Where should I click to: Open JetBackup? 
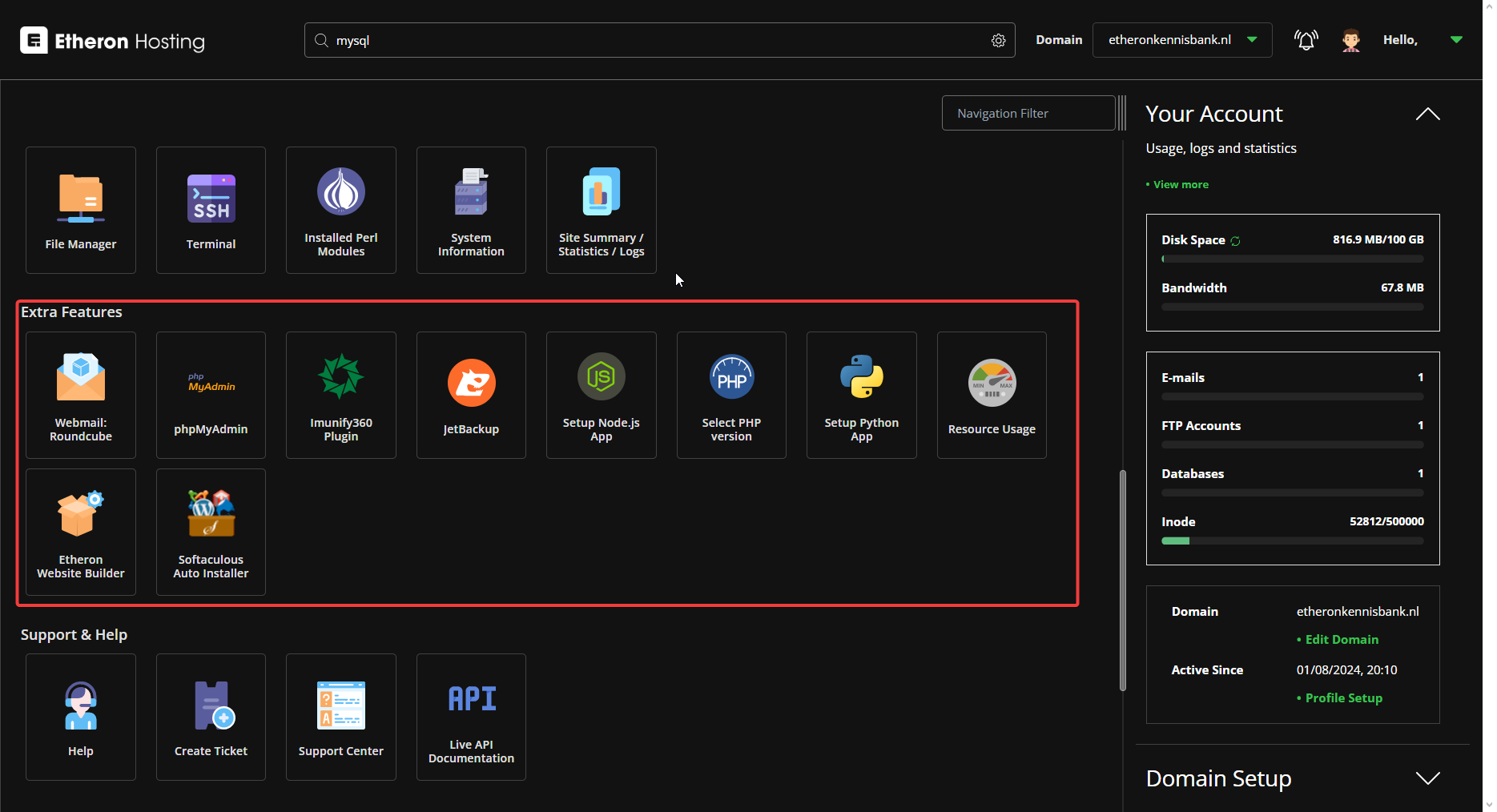(471, 395)
